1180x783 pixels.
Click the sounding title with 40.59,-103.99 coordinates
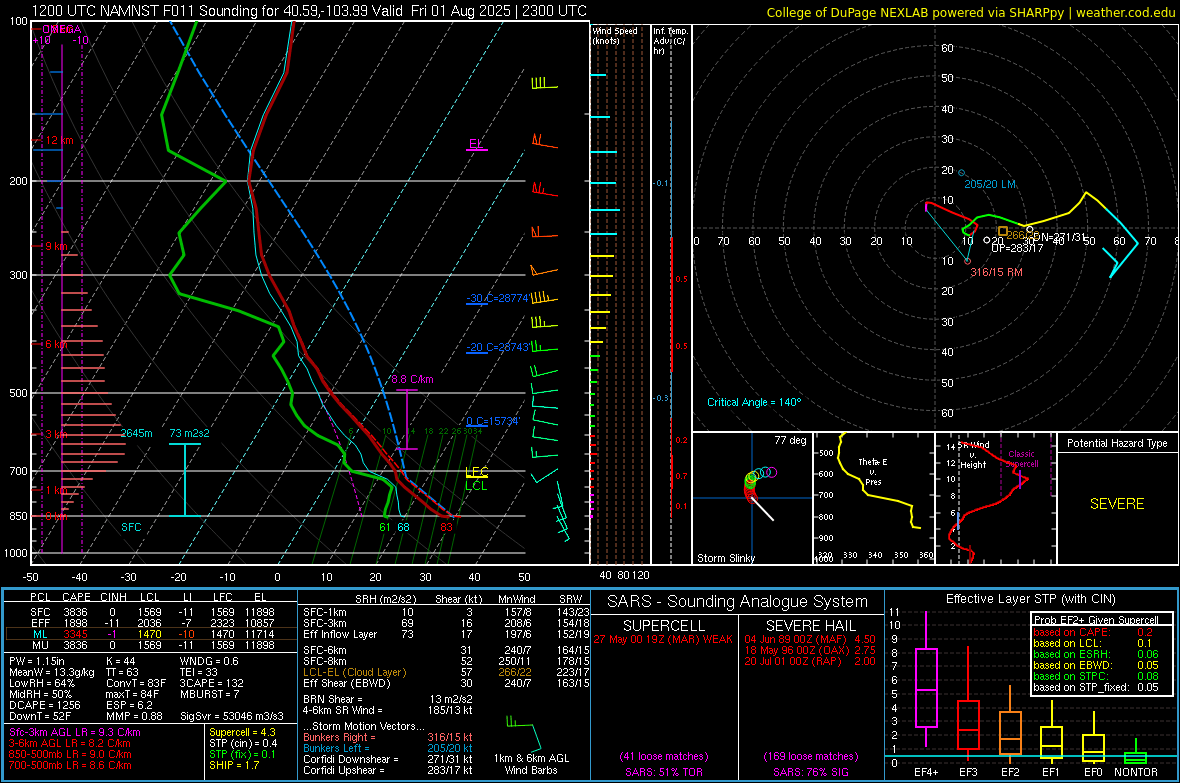[x=309, y=11]
